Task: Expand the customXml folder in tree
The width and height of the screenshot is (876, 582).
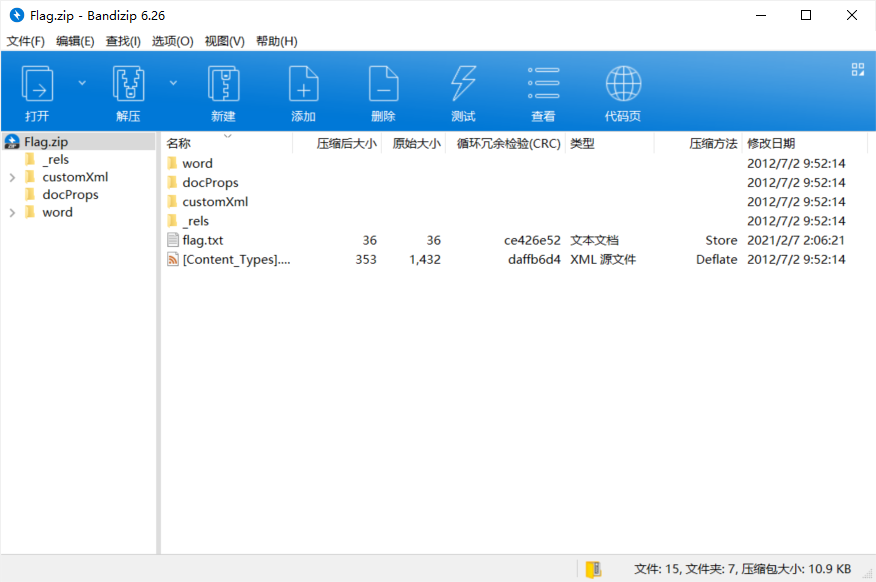Action: pyautogui.click(x=12, y=178)
